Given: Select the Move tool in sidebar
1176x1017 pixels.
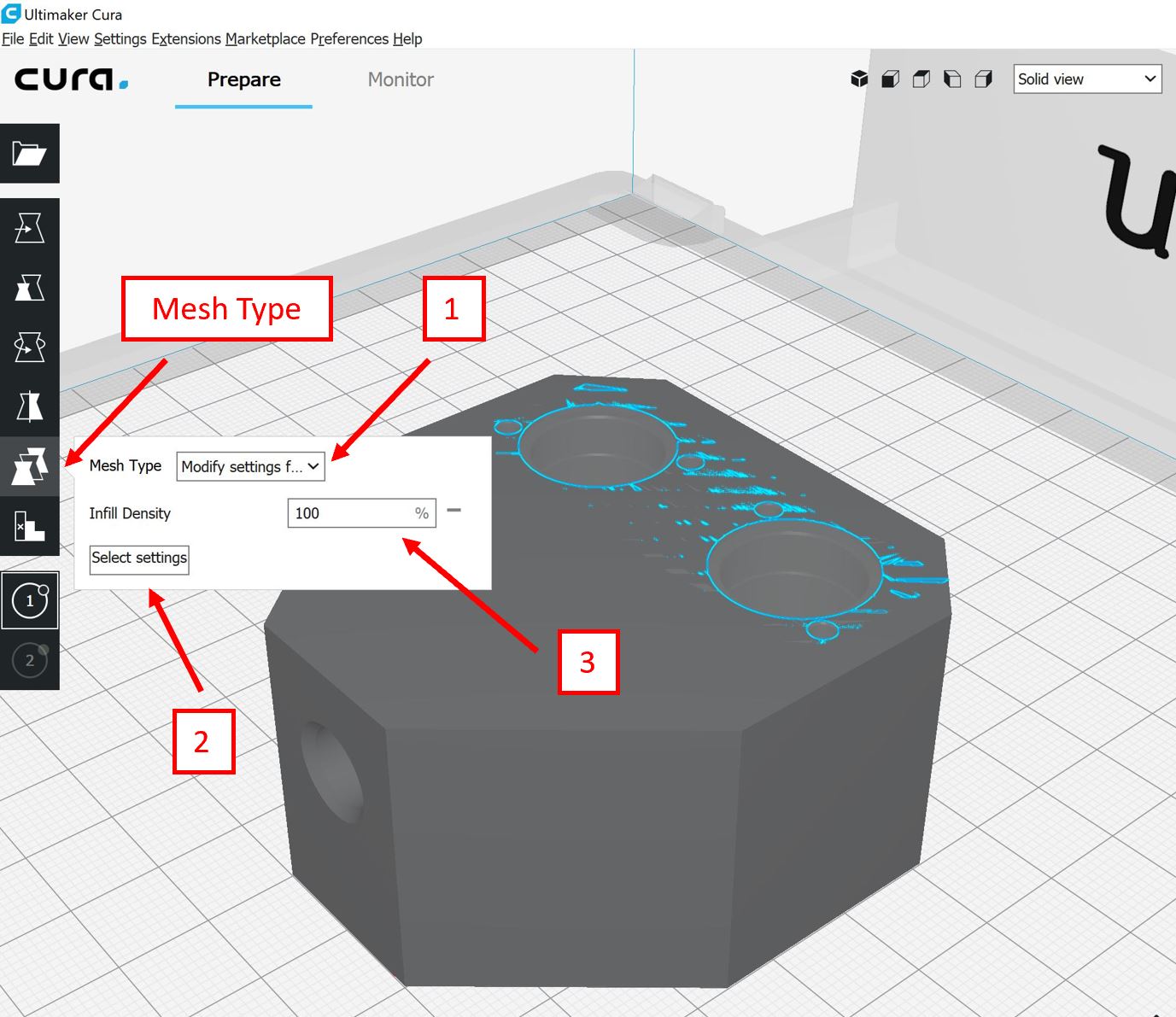Looking at the screenshot, I should 29,228.
